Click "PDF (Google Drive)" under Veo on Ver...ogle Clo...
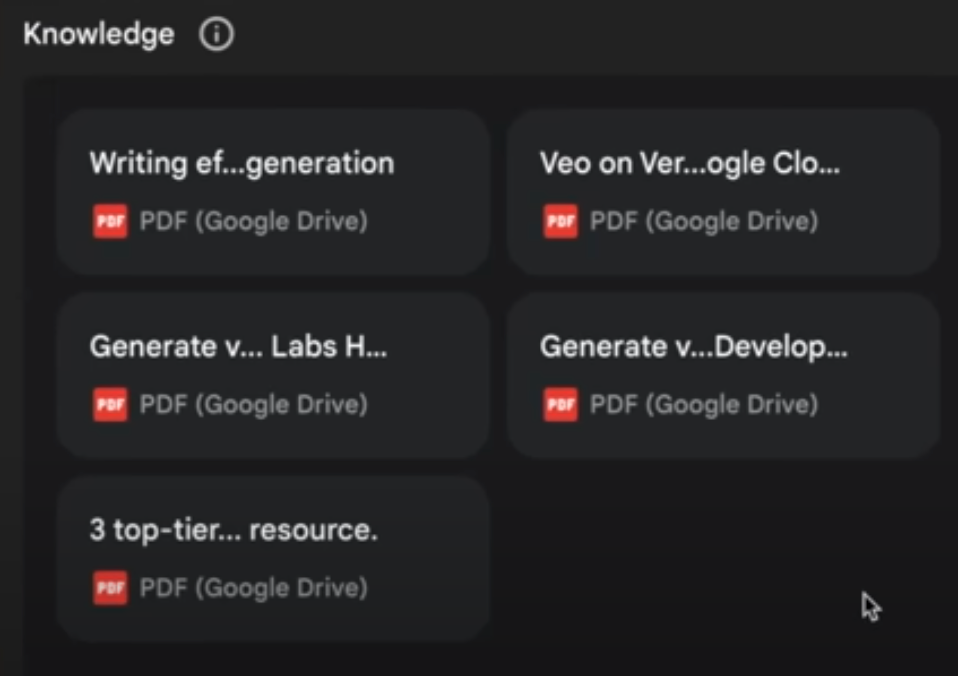958x676 pixels. pyautogui.click(x=704, y=221)
